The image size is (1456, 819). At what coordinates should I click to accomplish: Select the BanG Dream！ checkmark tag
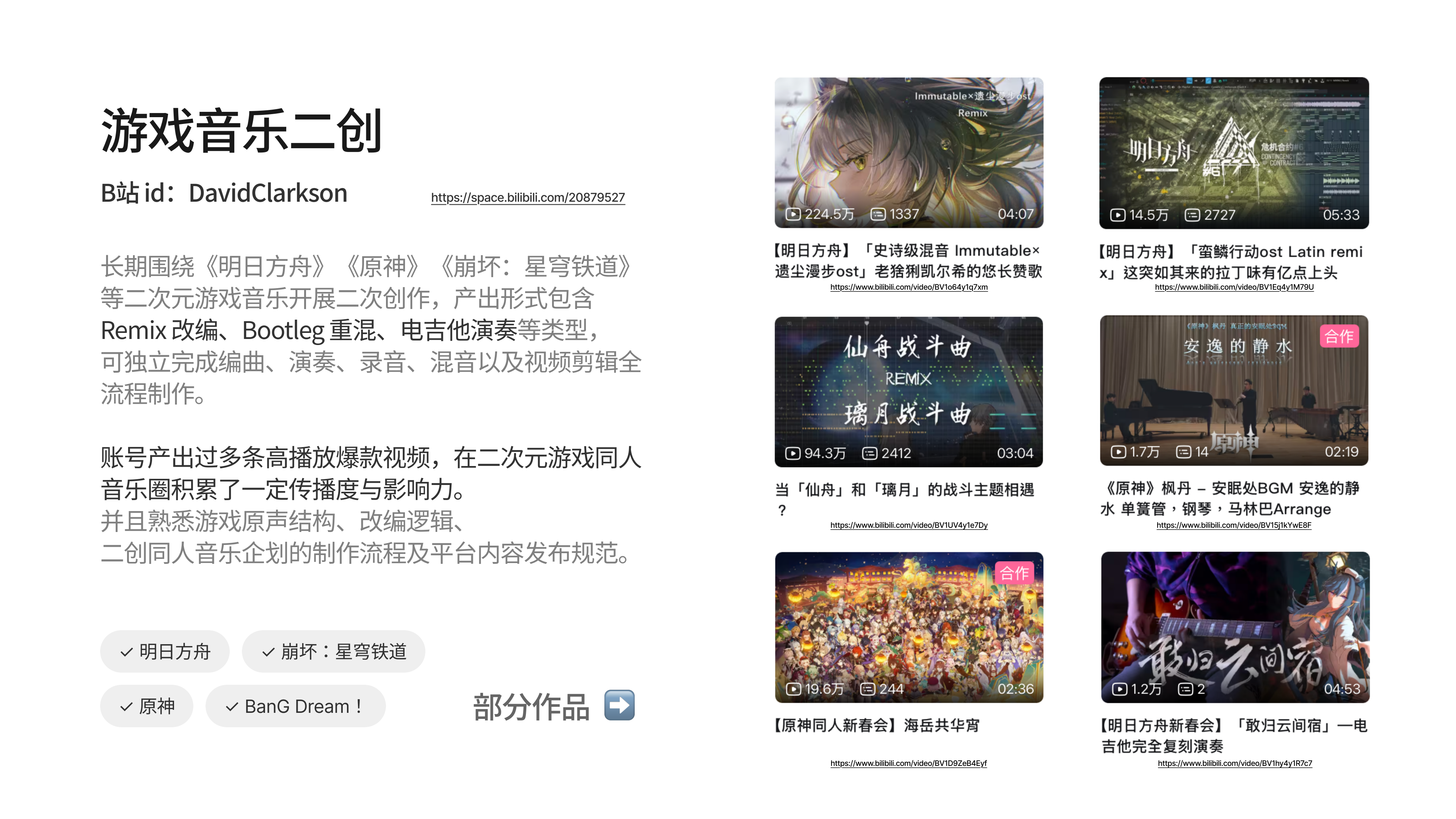(x=296, y=706)
